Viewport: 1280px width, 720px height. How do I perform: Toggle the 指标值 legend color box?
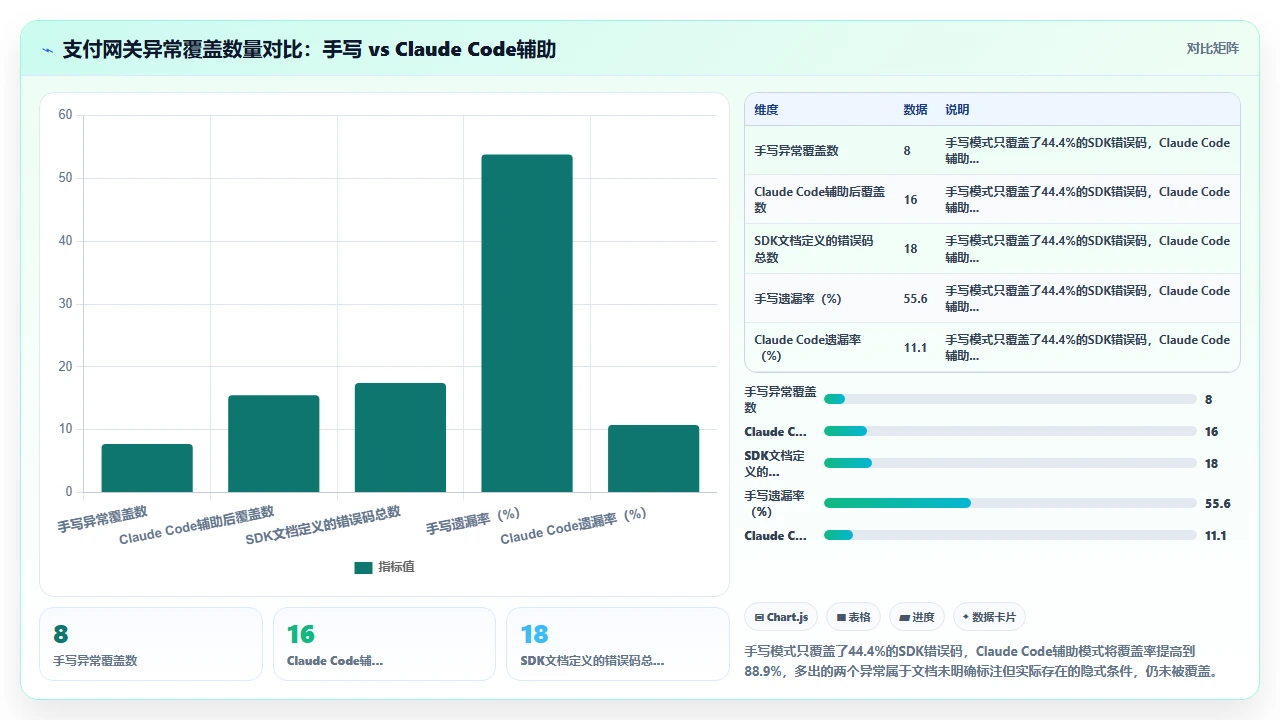(363, 567)
